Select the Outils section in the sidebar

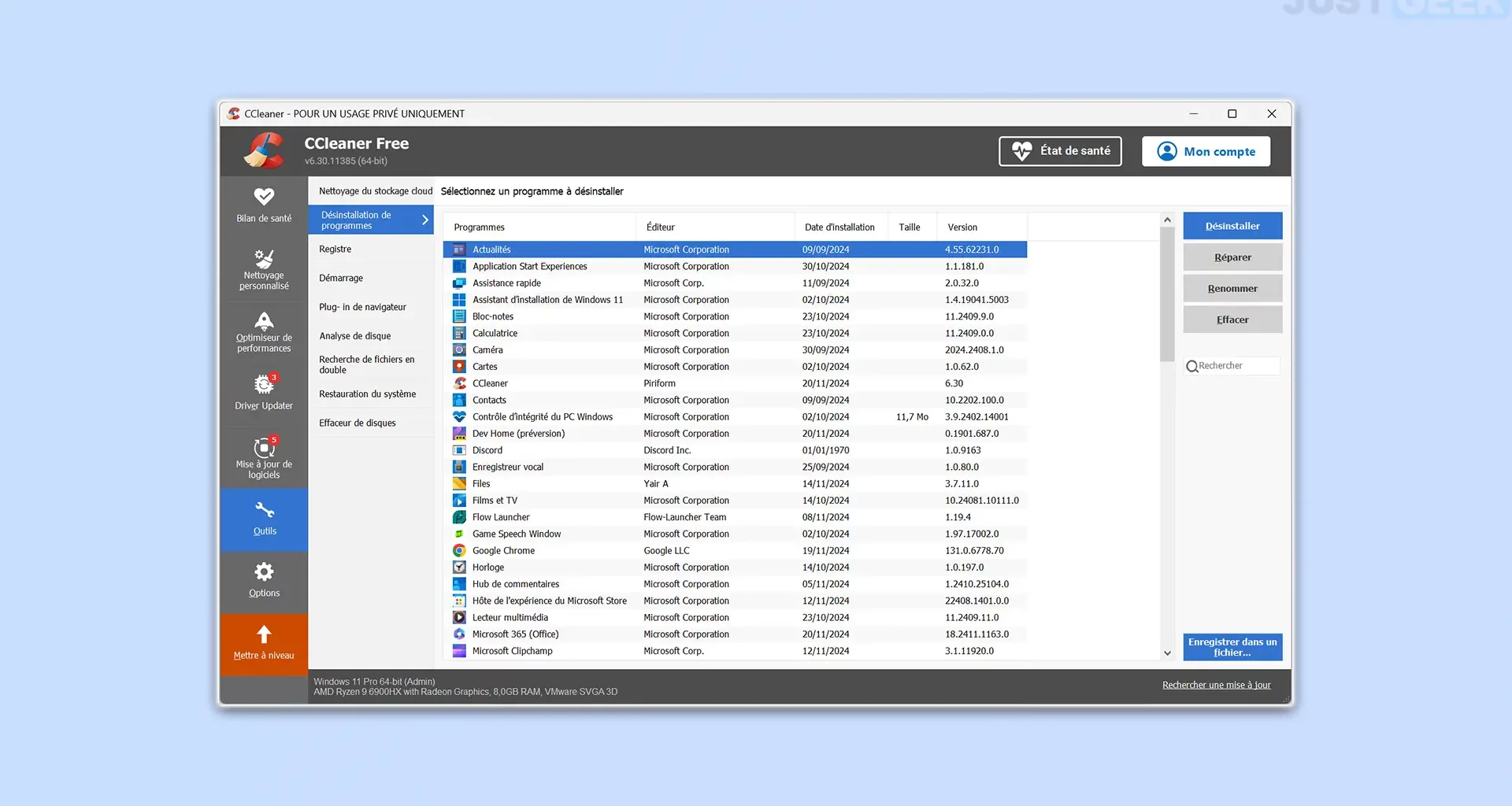[x=264, y=519]
